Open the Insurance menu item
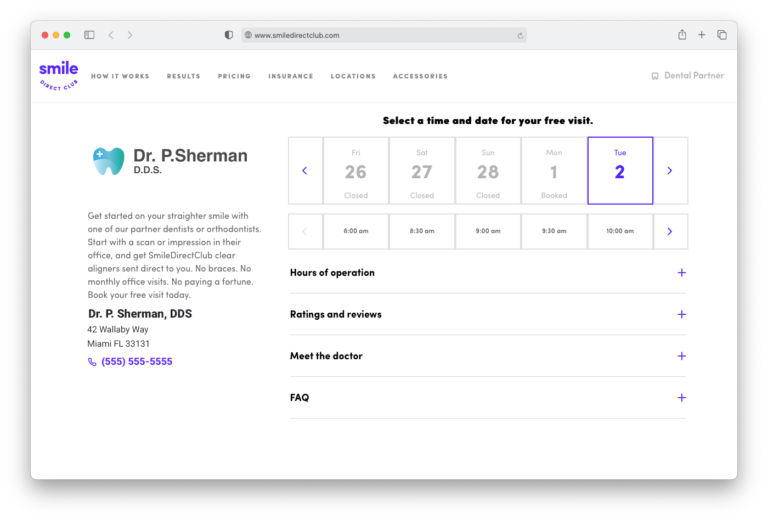This screenshot has height=520, width=768. click(x=290, y=76)
